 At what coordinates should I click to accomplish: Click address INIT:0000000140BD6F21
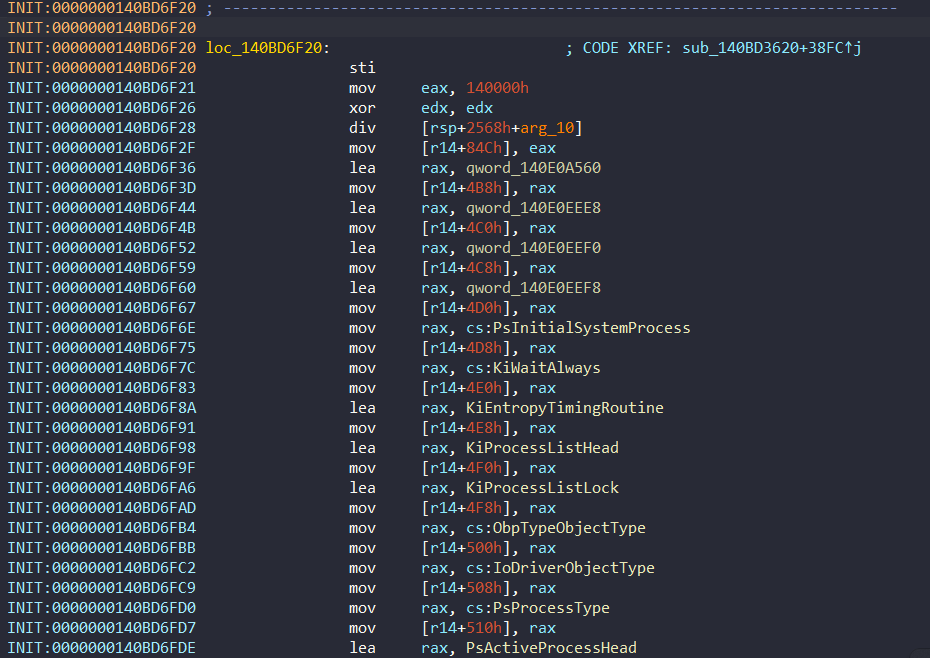[101, 88]
